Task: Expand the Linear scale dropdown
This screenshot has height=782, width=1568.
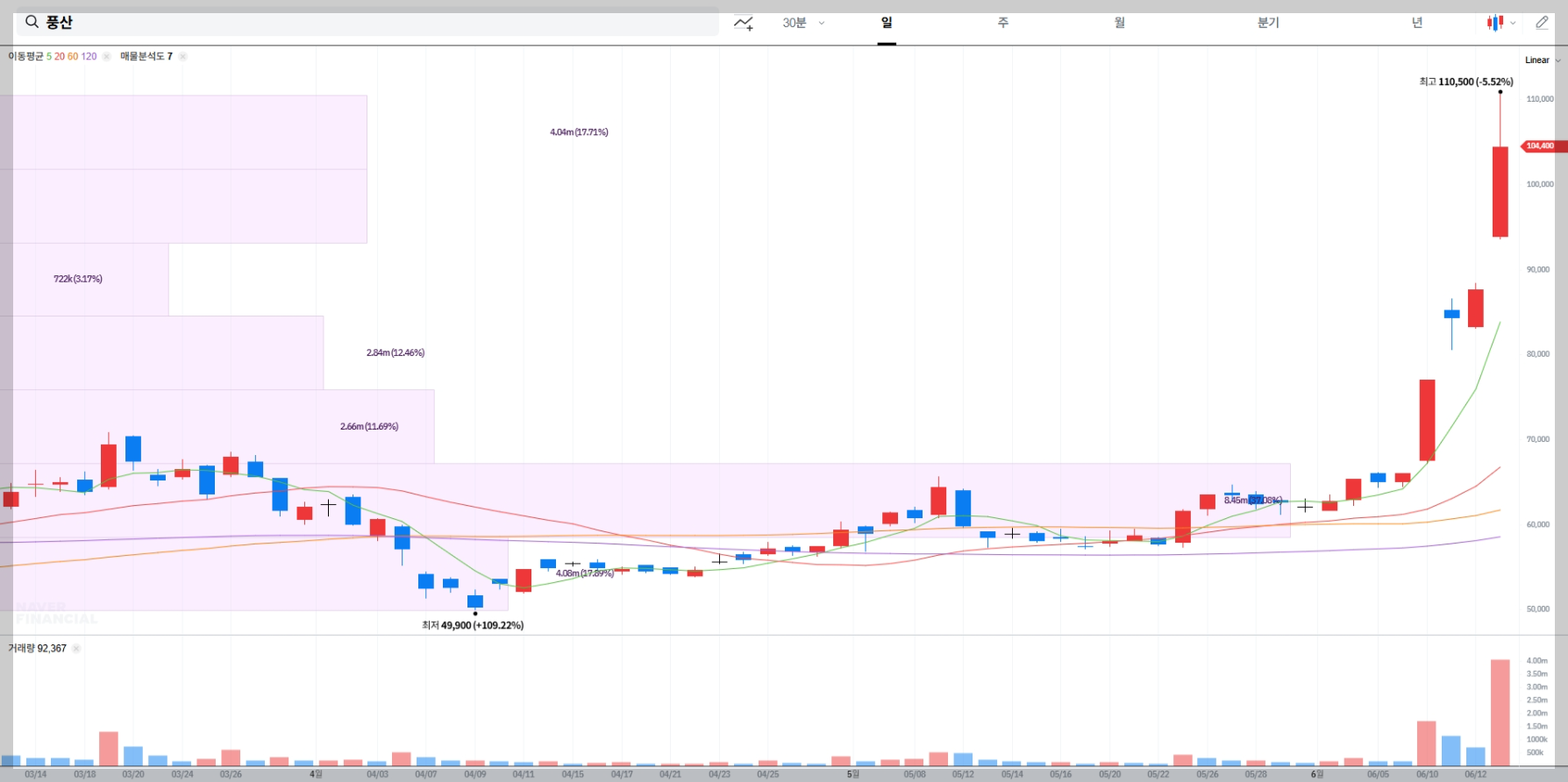Action: tap(1543, 60)
